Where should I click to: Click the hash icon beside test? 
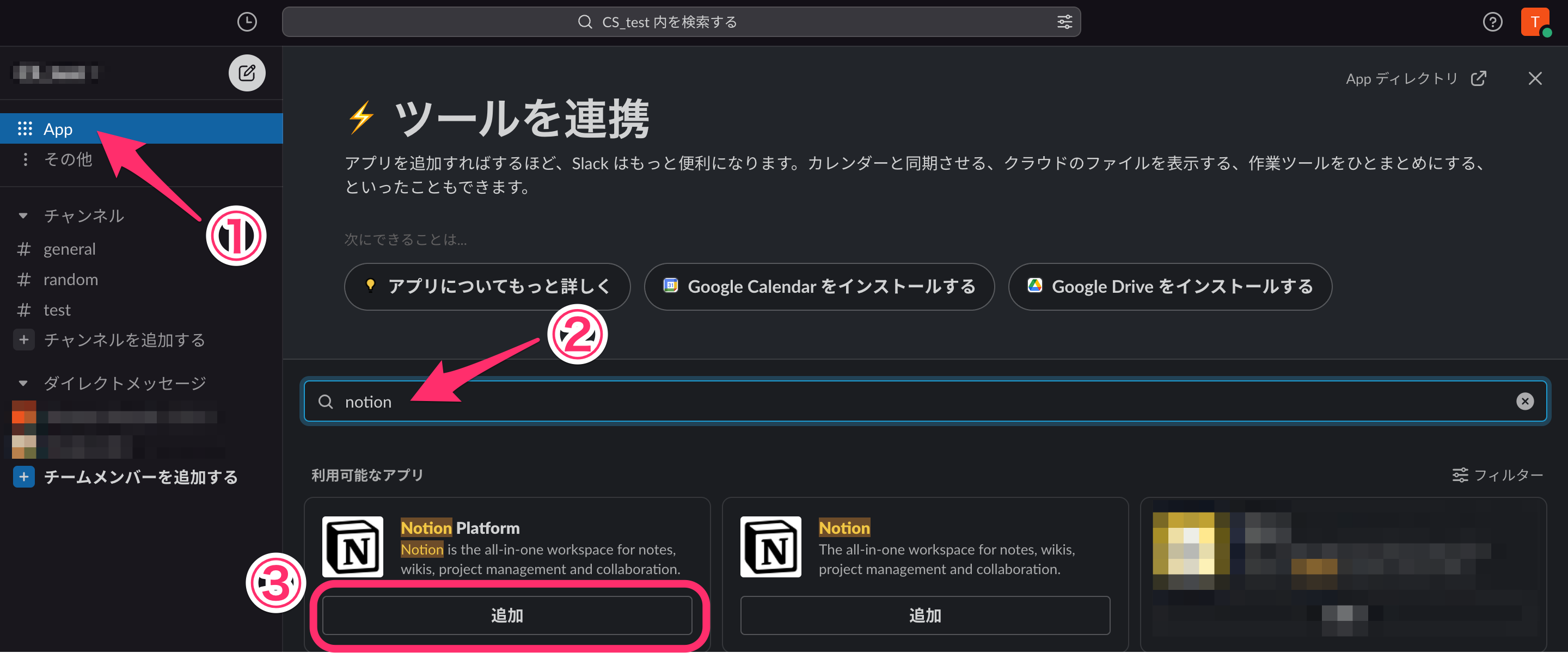(x=24, y=310)
